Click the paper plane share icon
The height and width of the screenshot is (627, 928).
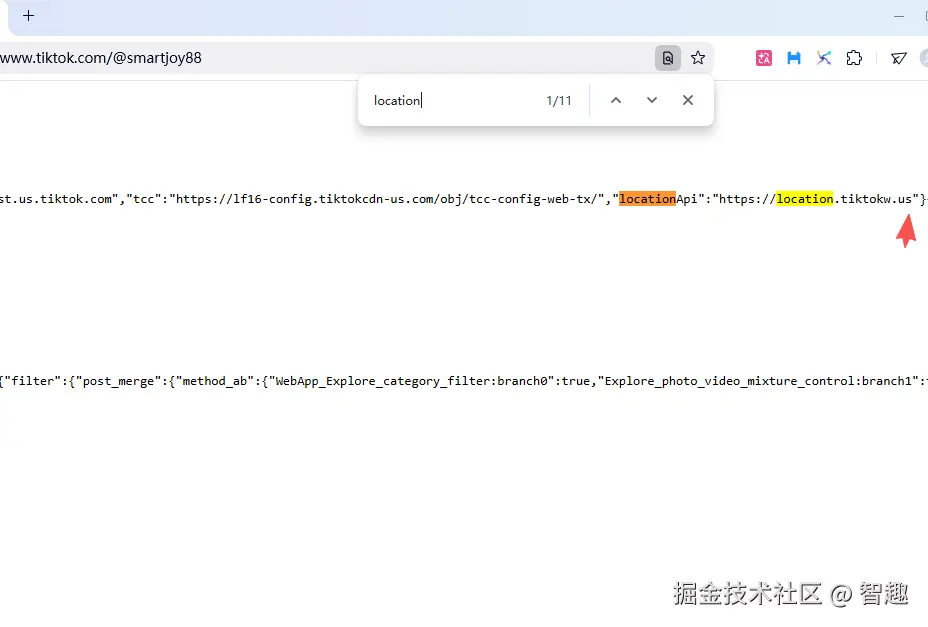[x=899, y=58]
